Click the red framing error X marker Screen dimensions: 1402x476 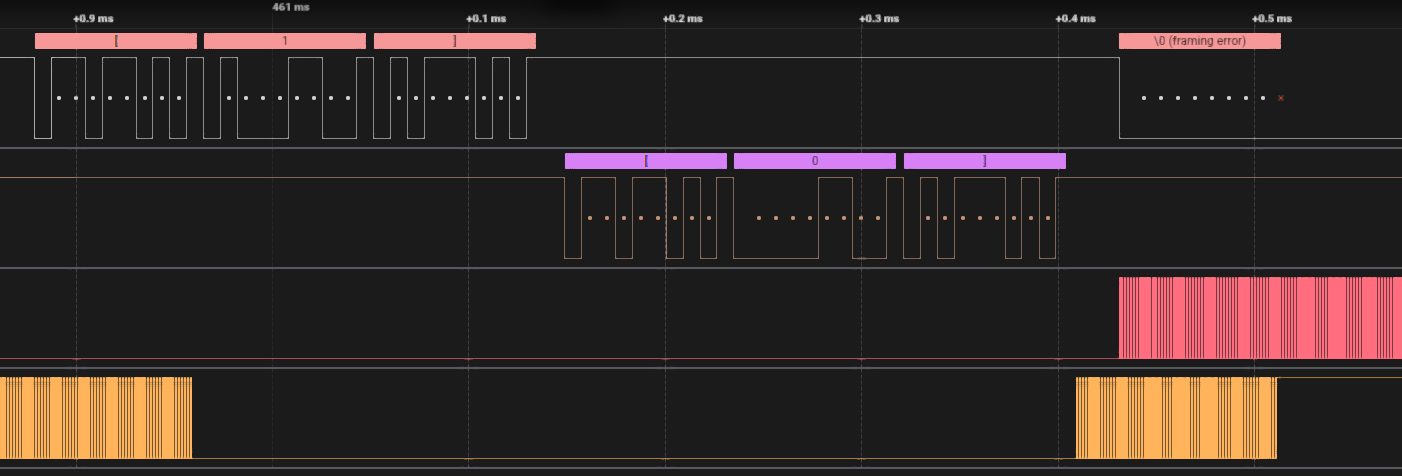(x=1281, y=98)
